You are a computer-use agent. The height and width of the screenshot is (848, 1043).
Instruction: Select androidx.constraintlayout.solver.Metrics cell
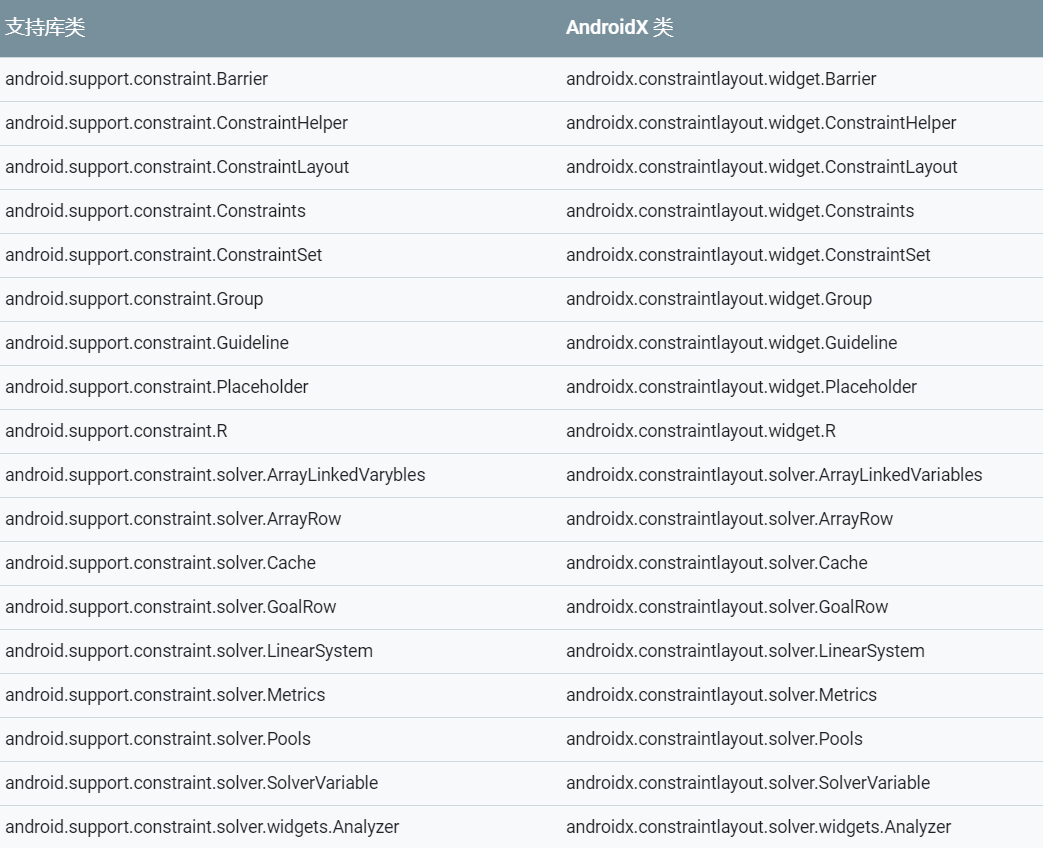(722, 695)
